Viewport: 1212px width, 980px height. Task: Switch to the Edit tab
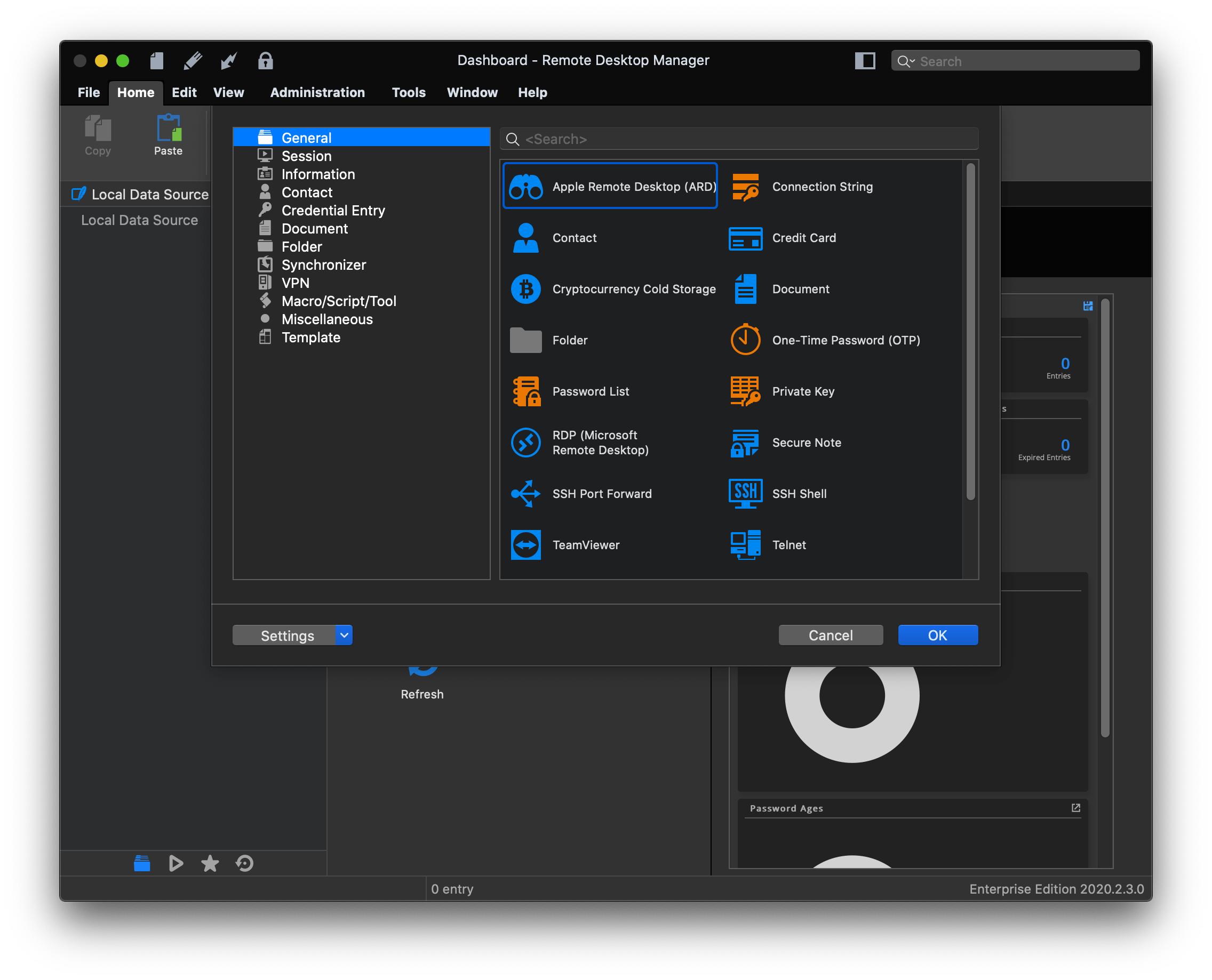184,92
